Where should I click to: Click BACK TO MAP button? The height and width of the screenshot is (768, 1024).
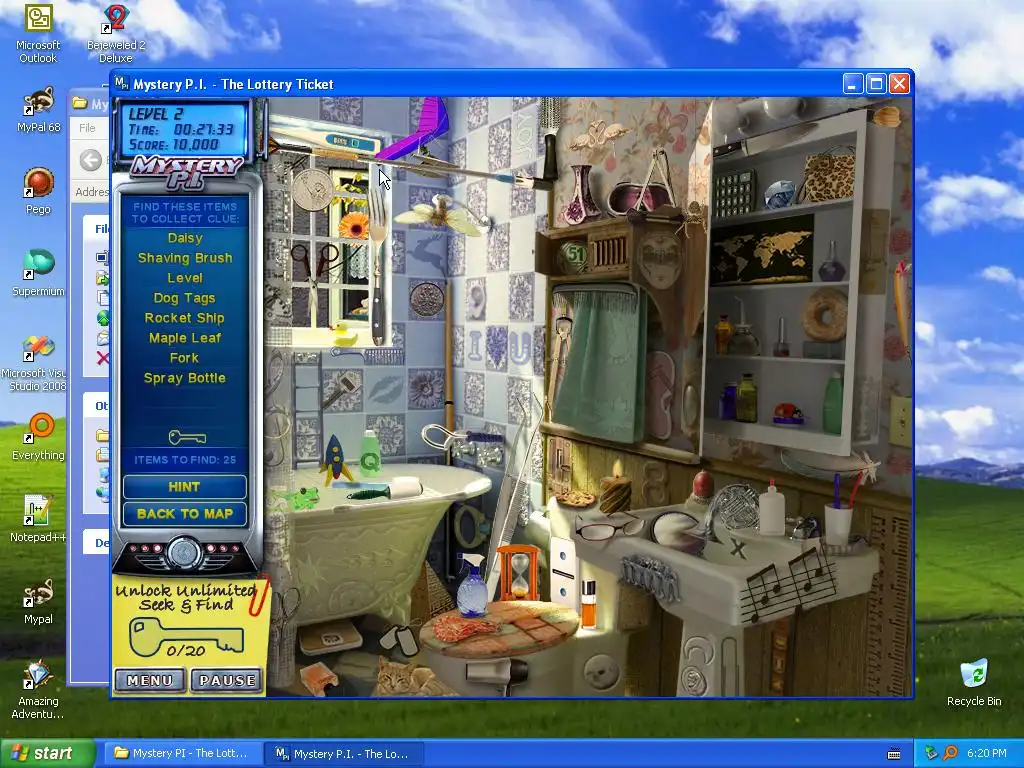click(x=184, y=514)
